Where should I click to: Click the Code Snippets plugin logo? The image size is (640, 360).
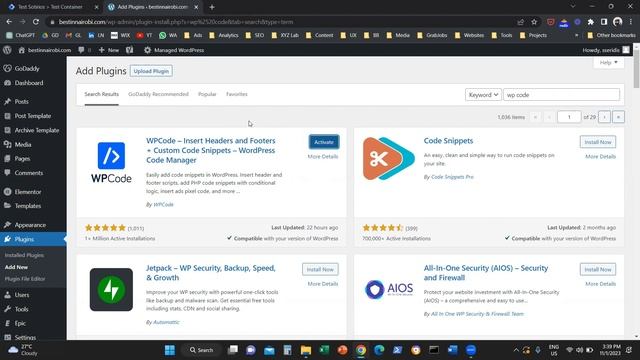pyautogui.click(x=389, y=159)
